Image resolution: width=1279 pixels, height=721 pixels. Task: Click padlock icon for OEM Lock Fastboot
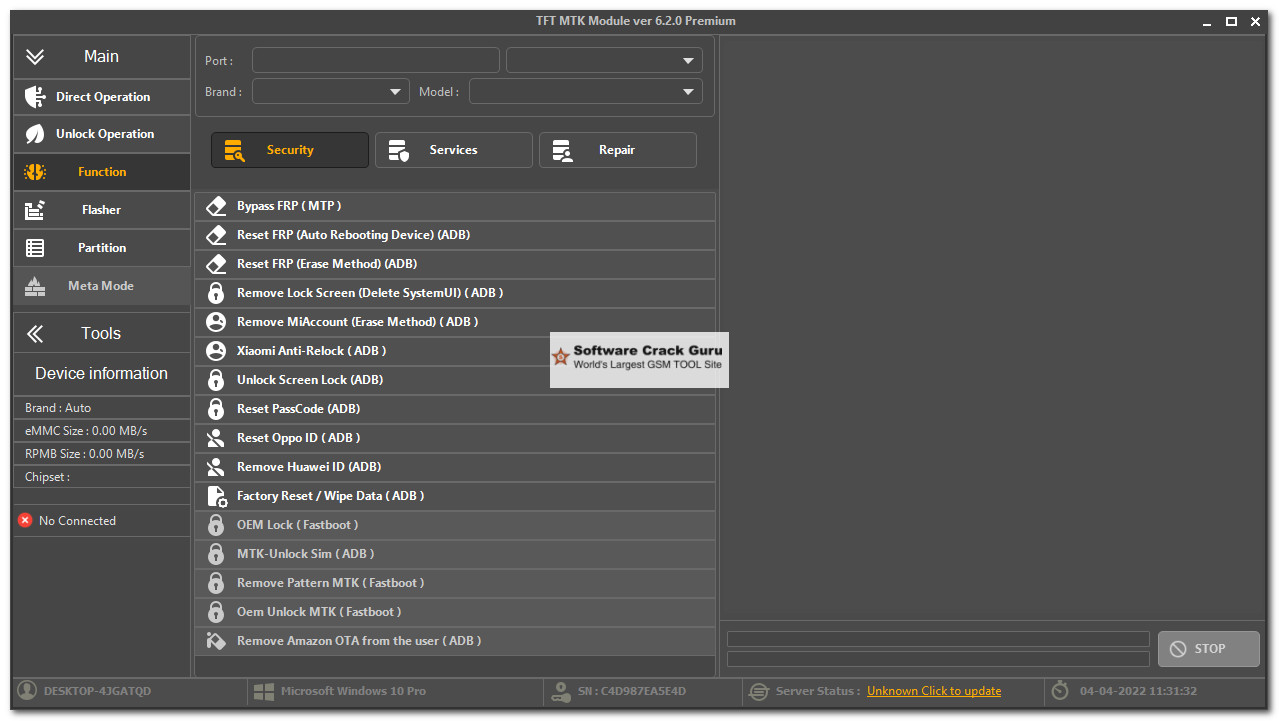[x=216, y=525]
